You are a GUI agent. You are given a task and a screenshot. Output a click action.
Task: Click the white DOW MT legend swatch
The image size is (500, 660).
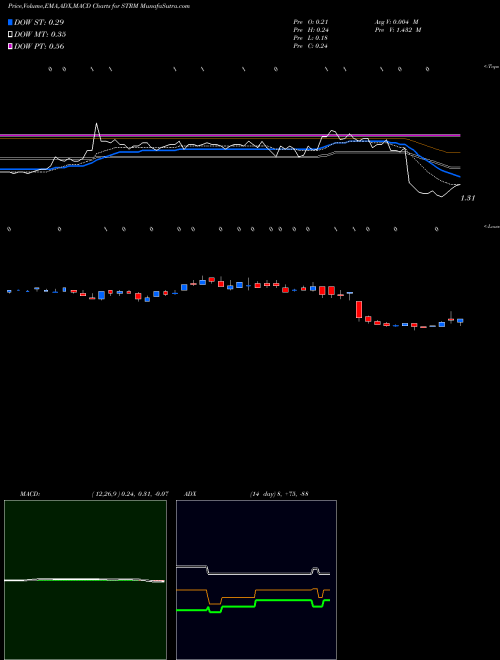pyautogui.click(x=10, y=34)
